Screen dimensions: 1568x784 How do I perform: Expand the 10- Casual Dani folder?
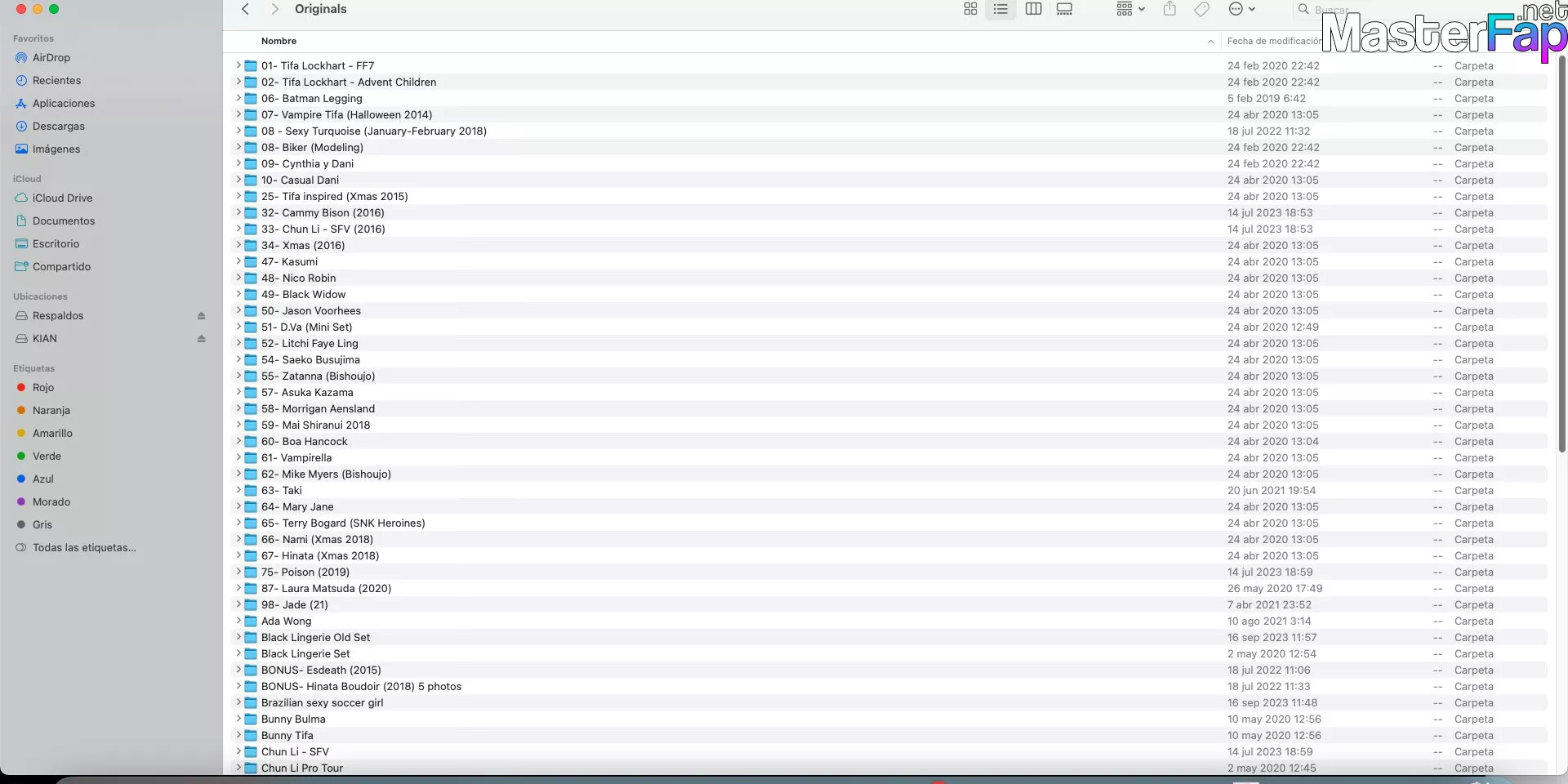pos(238,180)
